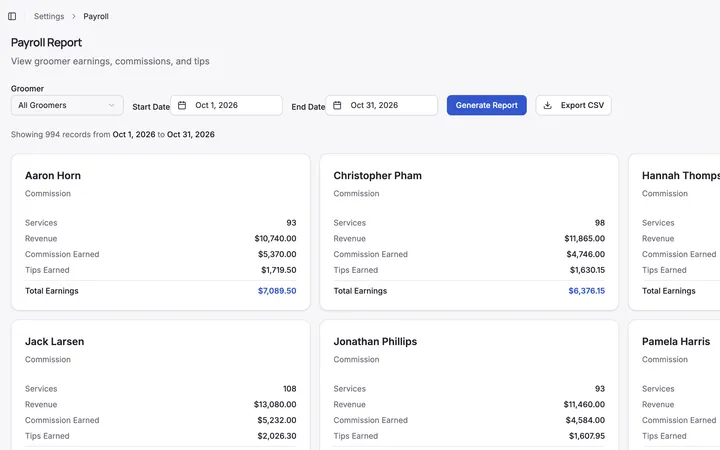This screenshot has width=720, height=450.
Task: Click Jack Larsen's services count 108
Action: pos(289,388)
